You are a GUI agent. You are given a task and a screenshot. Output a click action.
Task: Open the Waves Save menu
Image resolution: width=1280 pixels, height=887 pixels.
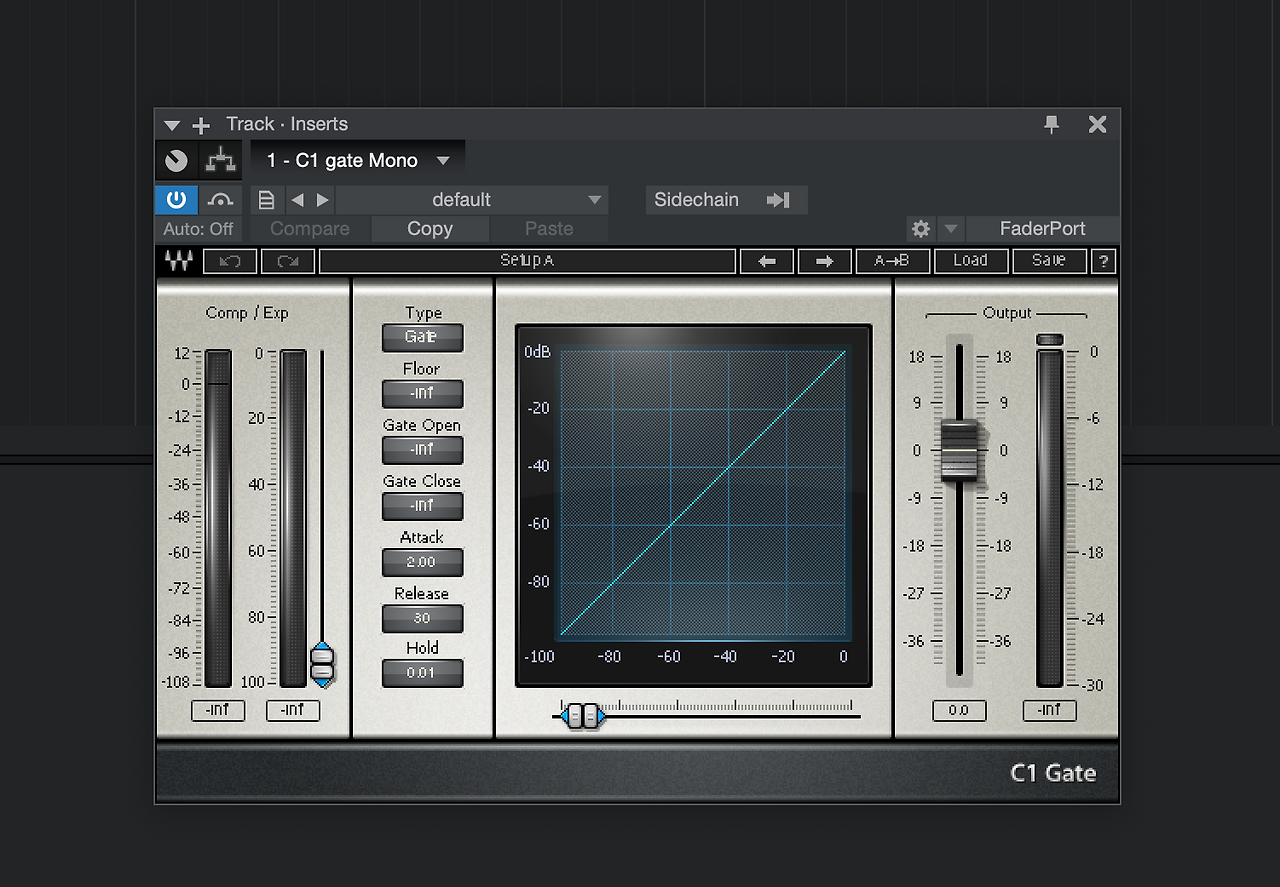click(1049, 261)
